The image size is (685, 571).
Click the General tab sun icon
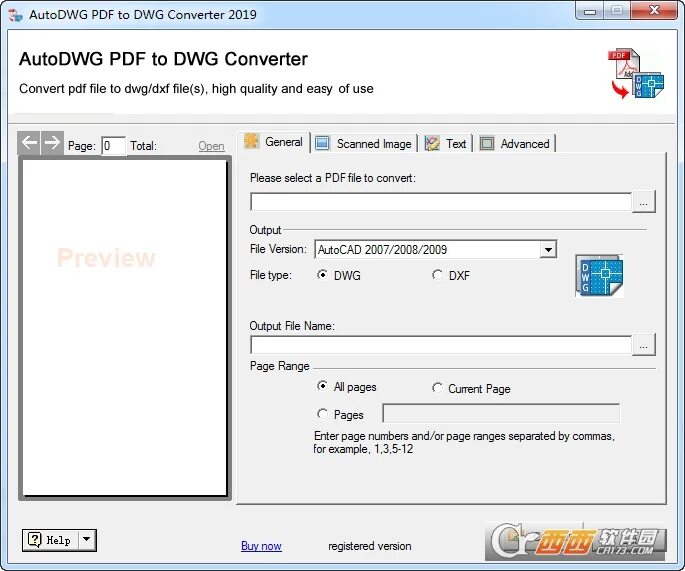[252, 141]
